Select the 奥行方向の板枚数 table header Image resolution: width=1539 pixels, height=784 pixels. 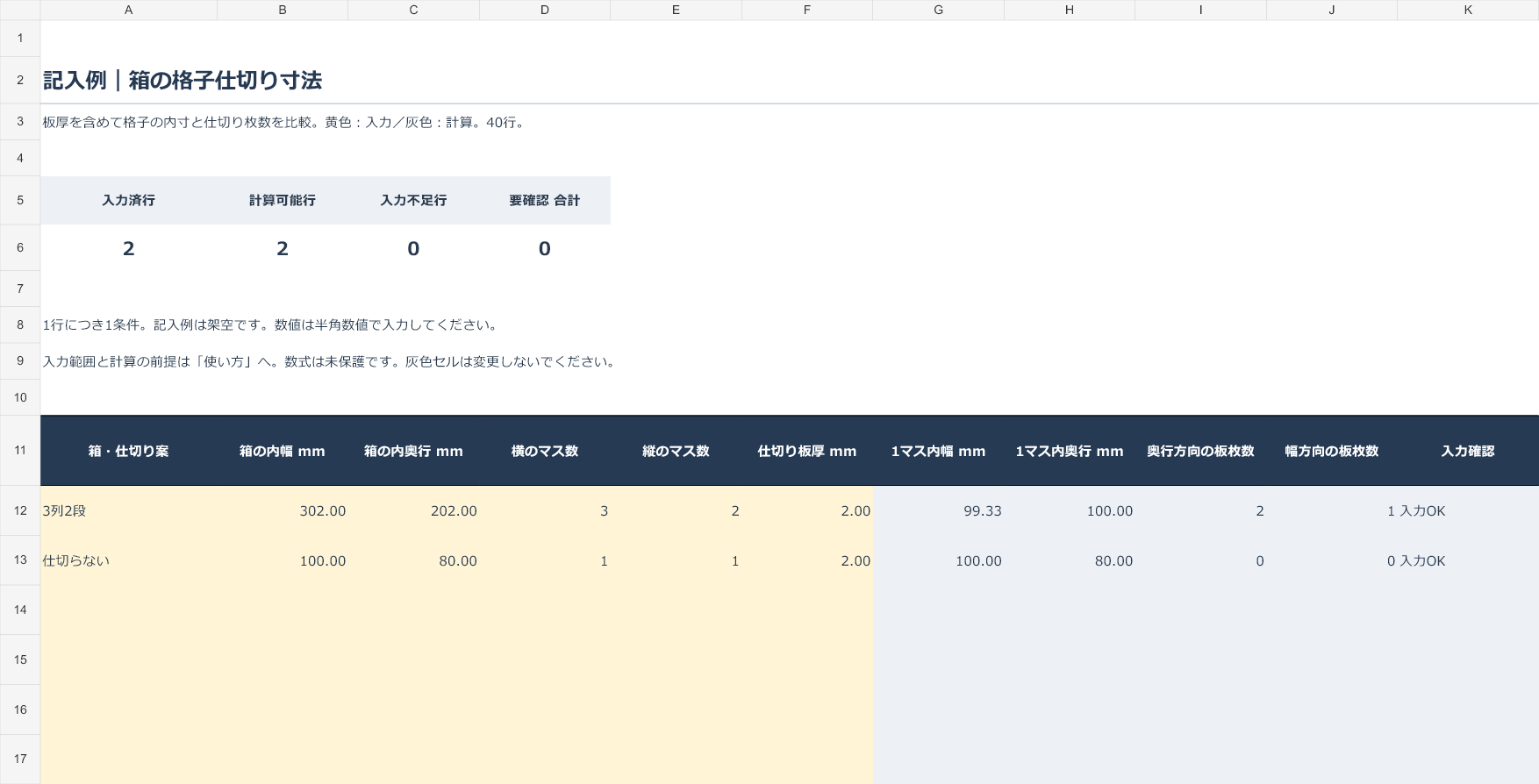(1200, 452)
